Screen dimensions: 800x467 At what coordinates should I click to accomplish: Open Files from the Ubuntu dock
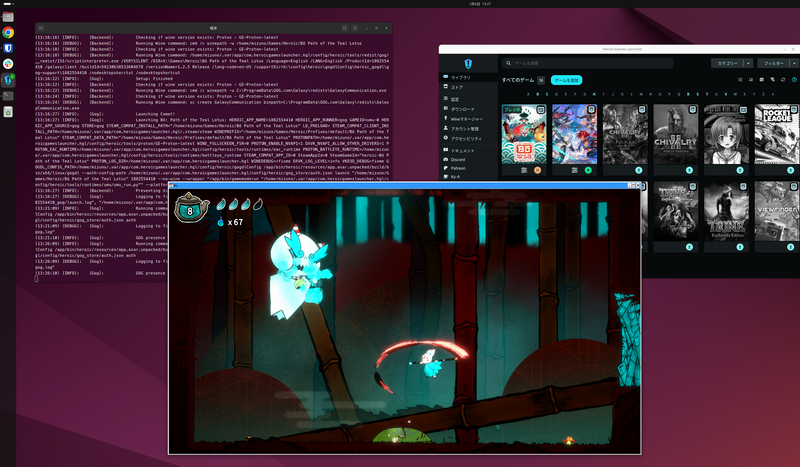point(8,17)
